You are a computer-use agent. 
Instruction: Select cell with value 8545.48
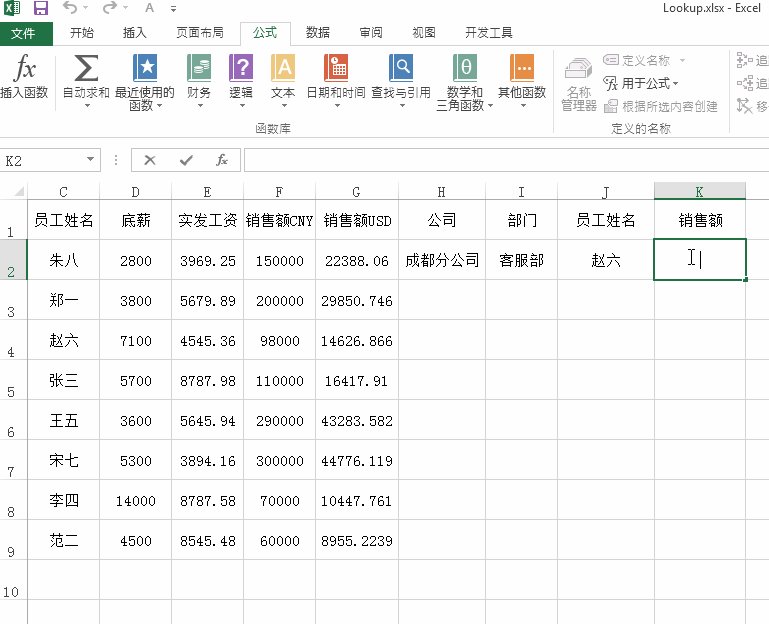click(x=207, y=541)
